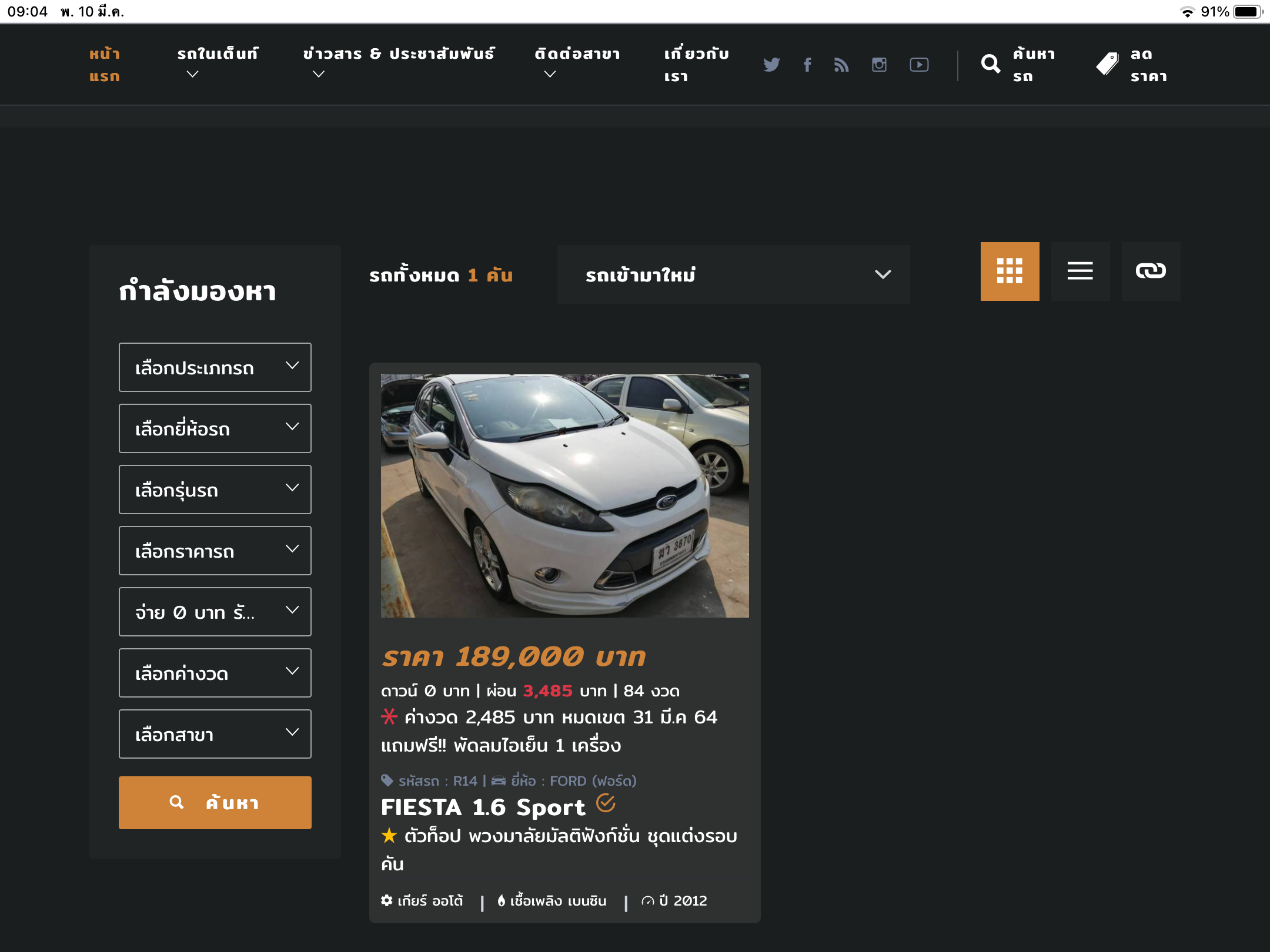Open the เลือกประเภทรถ car type dropdown
This screenshot has width=1270, height=952.
(215, 367)
